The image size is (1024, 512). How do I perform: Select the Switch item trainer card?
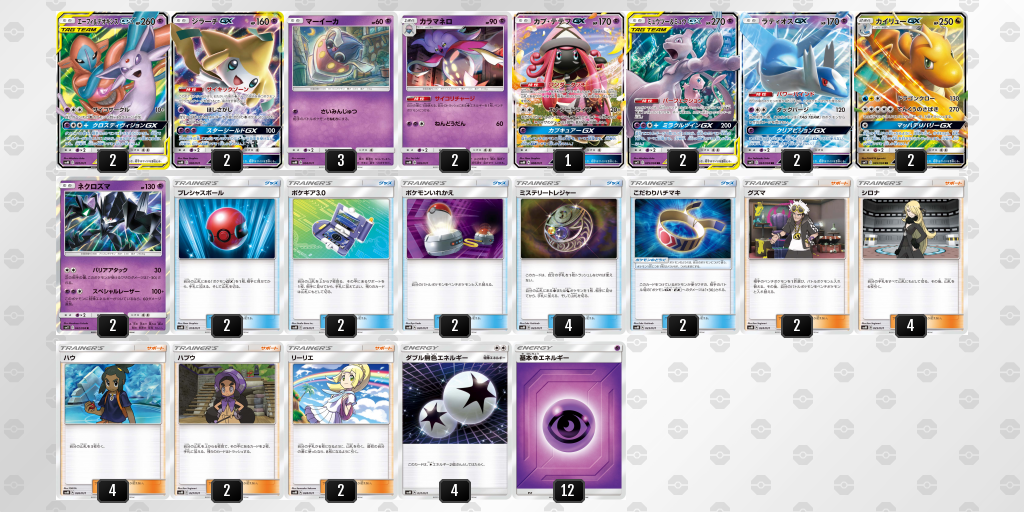tap(455, 256)
